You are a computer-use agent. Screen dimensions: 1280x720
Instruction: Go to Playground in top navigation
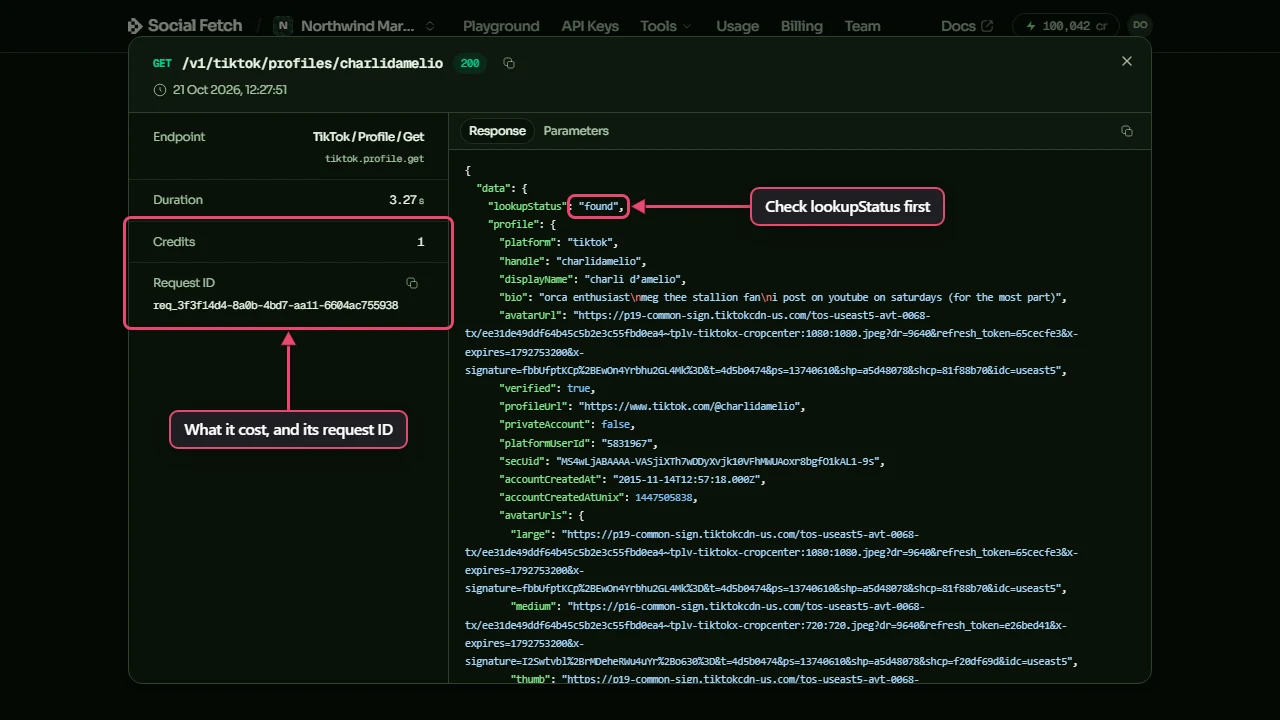(x=501, y=26)
